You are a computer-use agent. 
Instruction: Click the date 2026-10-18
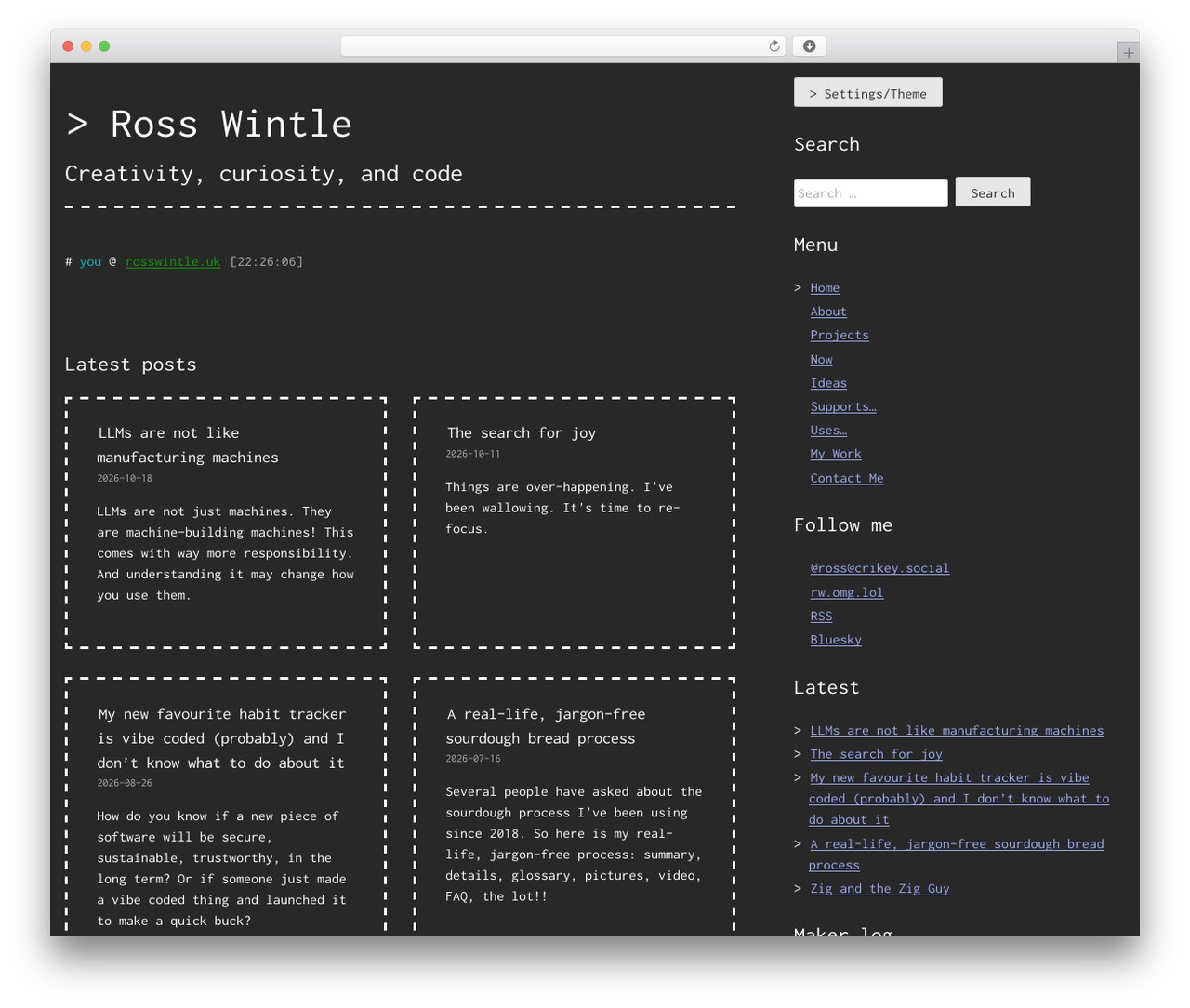(125, 479)
